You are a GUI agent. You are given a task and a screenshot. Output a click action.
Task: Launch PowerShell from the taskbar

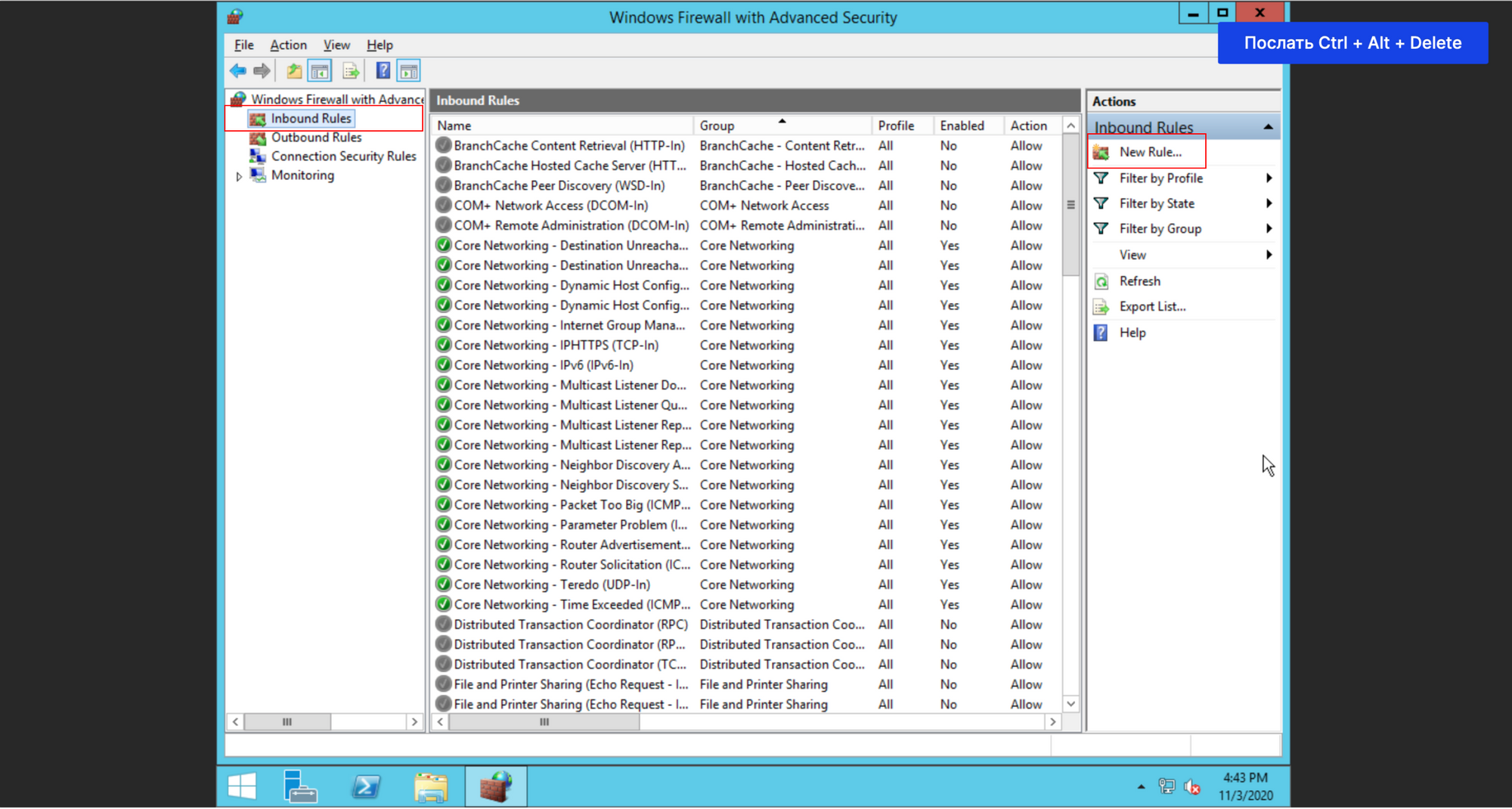coord(366,786)
